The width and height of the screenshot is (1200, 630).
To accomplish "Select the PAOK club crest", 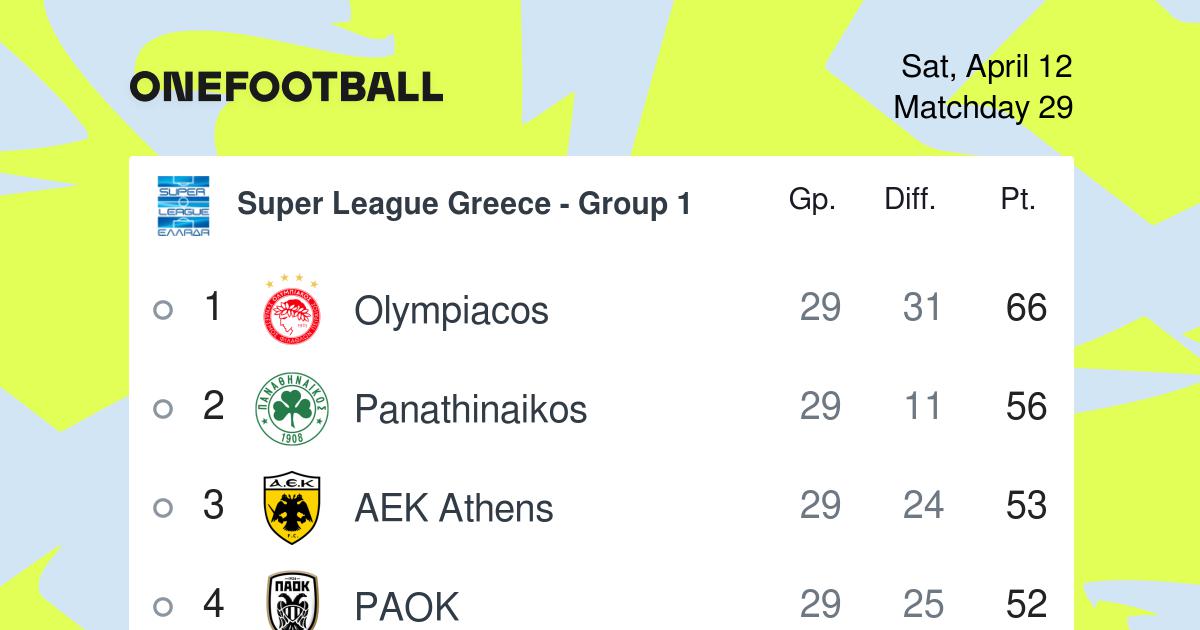I will pyautogui.click(x=292, y=602).
